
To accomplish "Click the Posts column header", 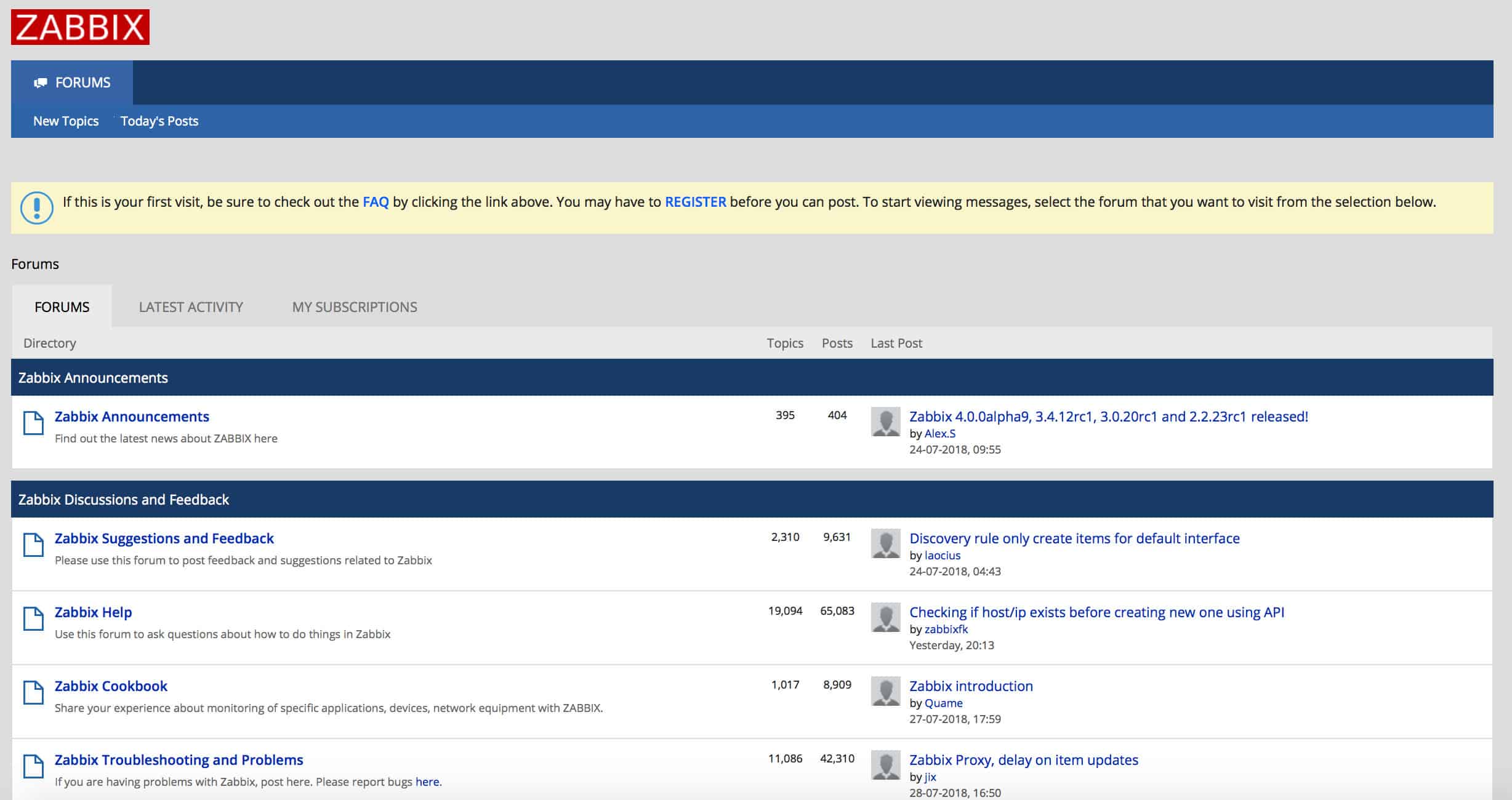I will pyautogui.click(x=837, y=343).
